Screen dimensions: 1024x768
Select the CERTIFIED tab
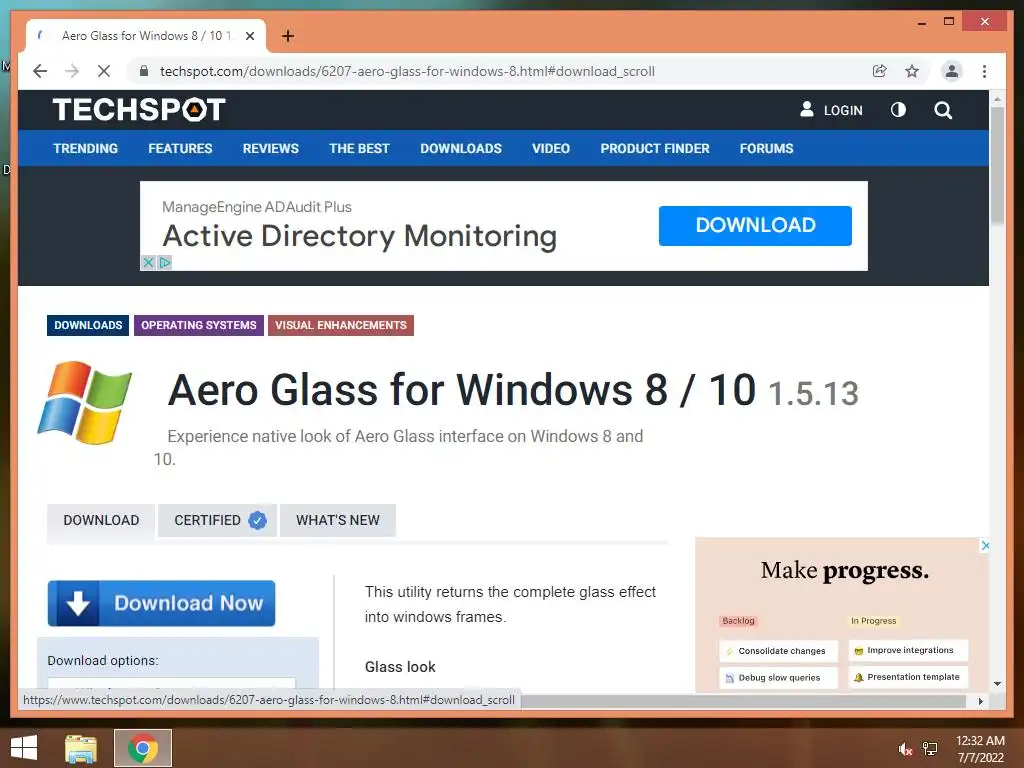coord(217,520)
